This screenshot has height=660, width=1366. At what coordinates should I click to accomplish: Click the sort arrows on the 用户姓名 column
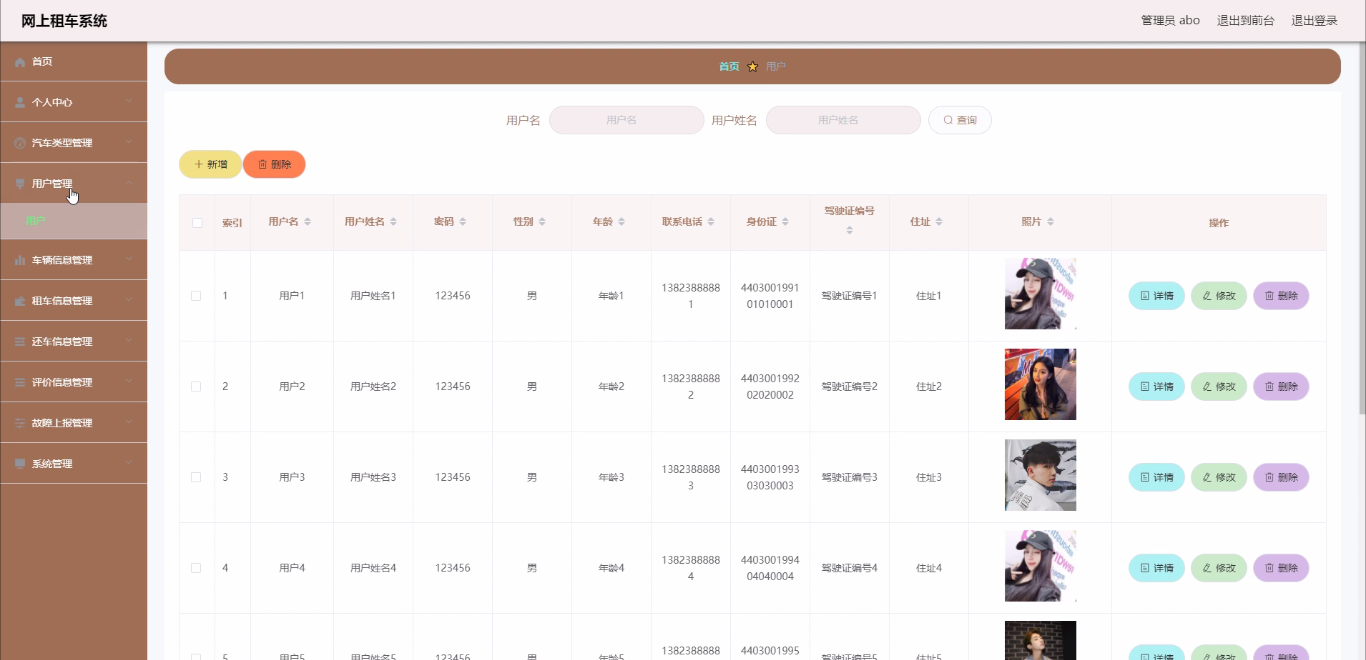[394, 222]
